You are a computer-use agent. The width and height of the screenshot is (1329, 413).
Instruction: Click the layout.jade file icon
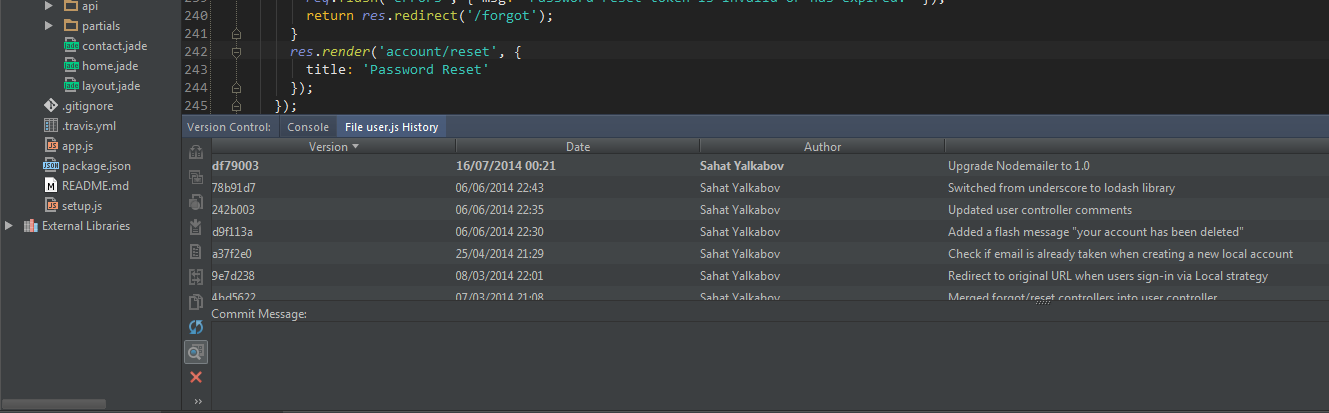pos(71,86)
